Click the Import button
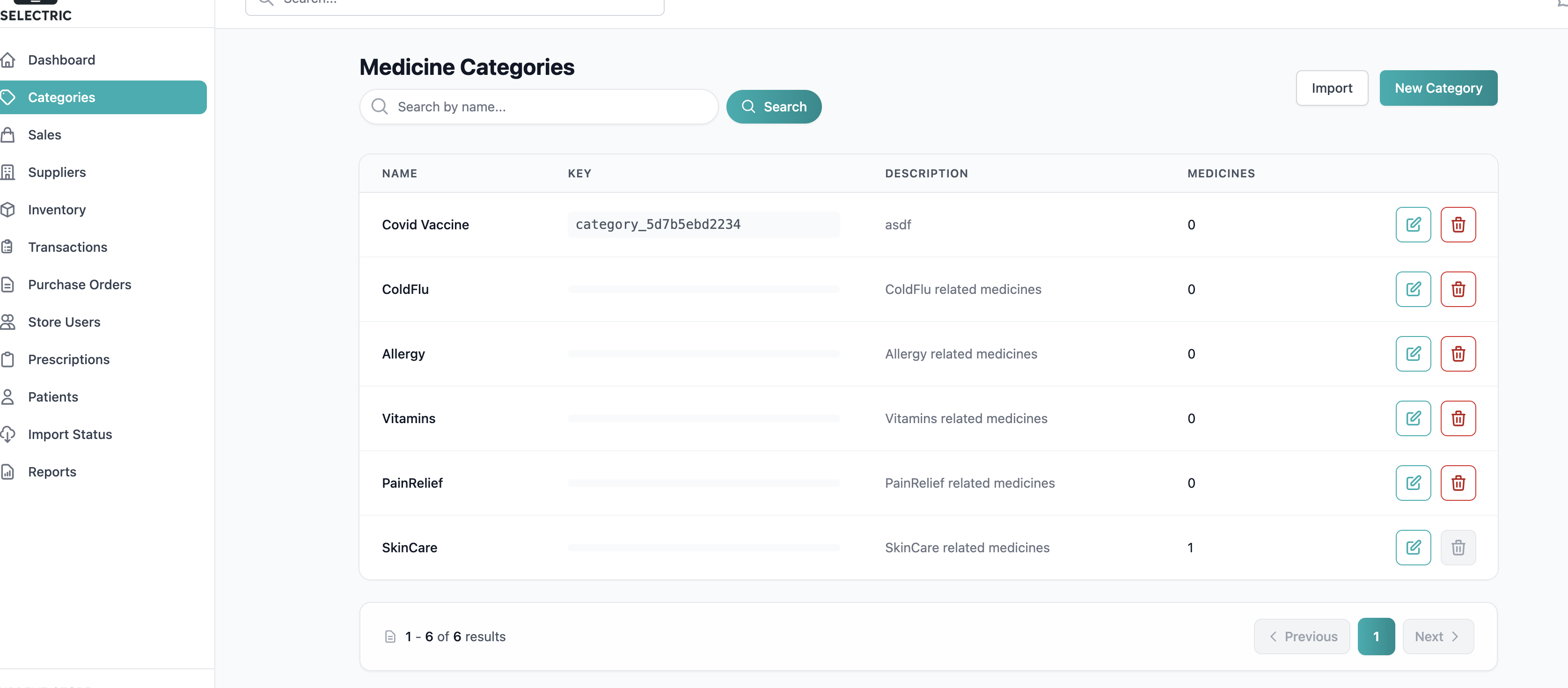1568x688 pixels. 1331,88
